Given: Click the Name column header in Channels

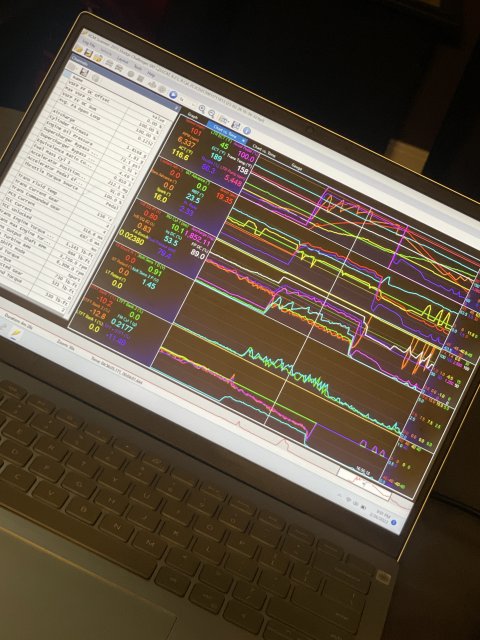Looking at the screenshot, I should tap(78, 78).
